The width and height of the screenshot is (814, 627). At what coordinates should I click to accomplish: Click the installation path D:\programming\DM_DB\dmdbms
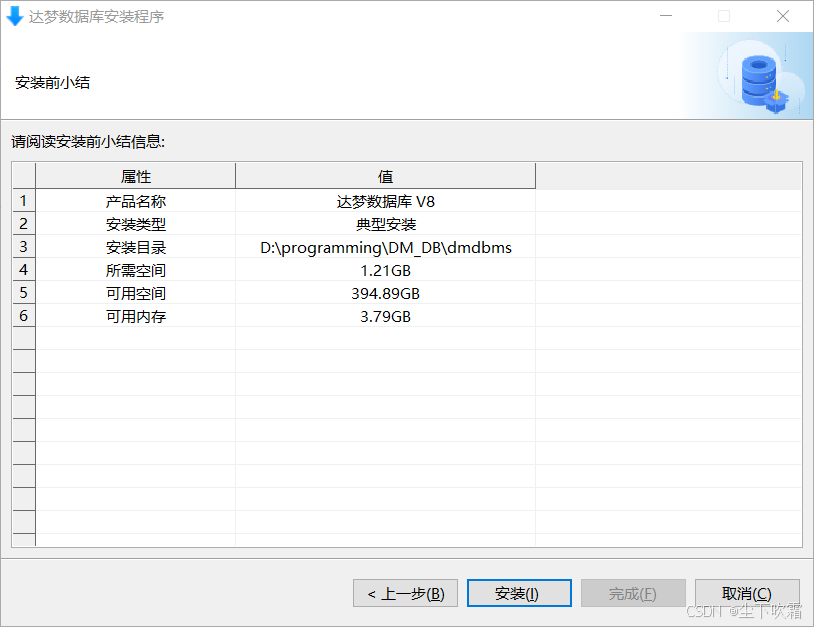[x=386, y=247]
